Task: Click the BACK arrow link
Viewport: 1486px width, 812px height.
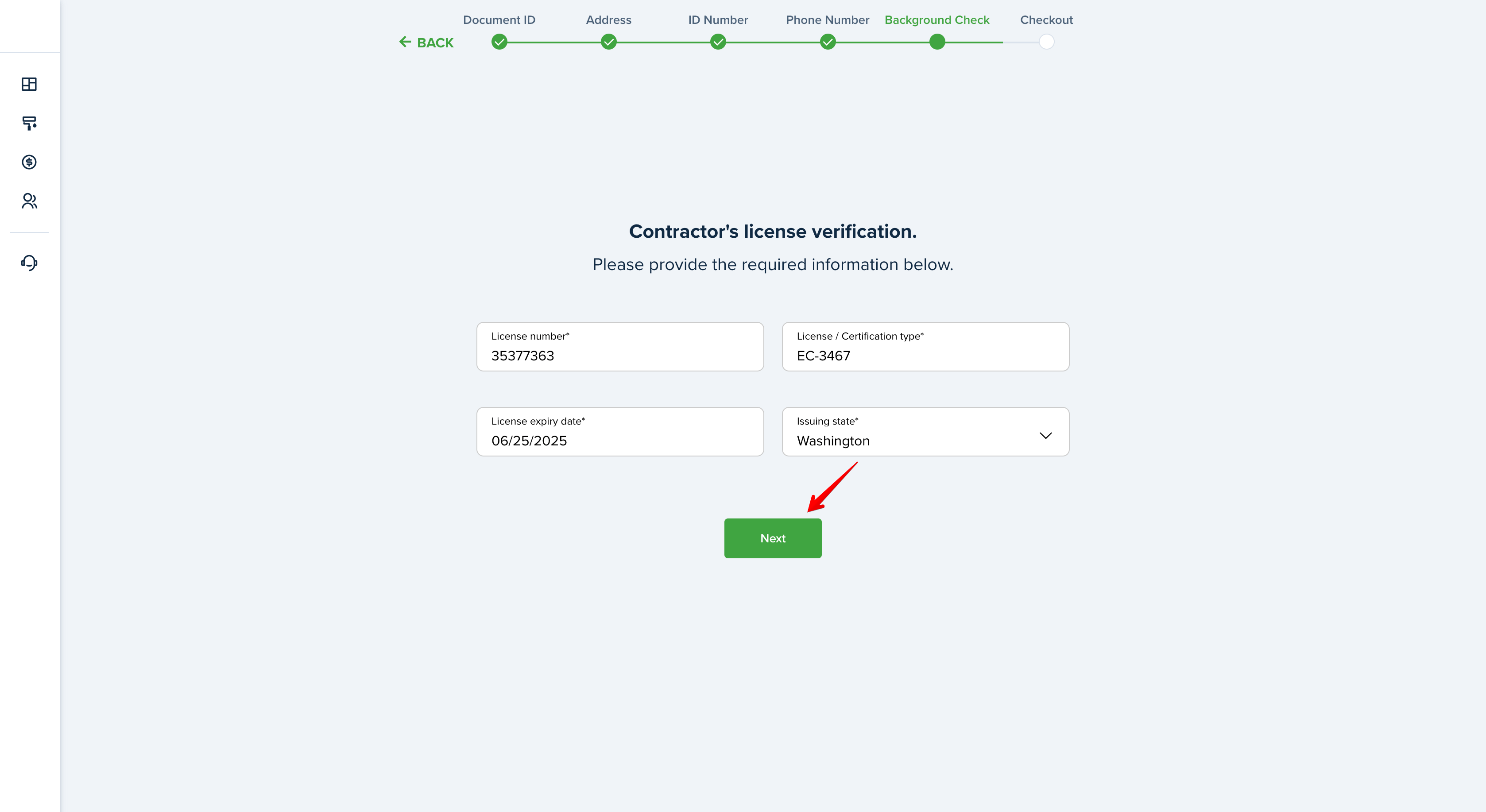Action: [426, 43]
